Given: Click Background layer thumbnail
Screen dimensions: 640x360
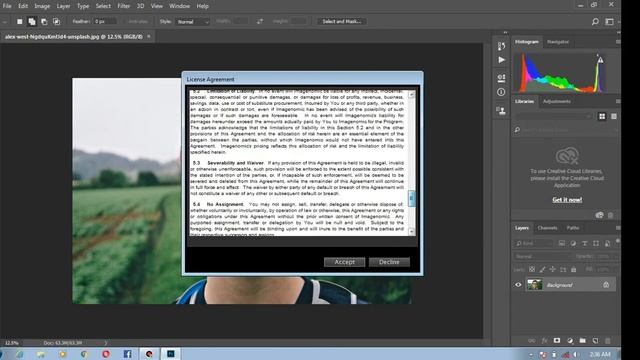Looking at the screenshot, I should tap(534, 284).
